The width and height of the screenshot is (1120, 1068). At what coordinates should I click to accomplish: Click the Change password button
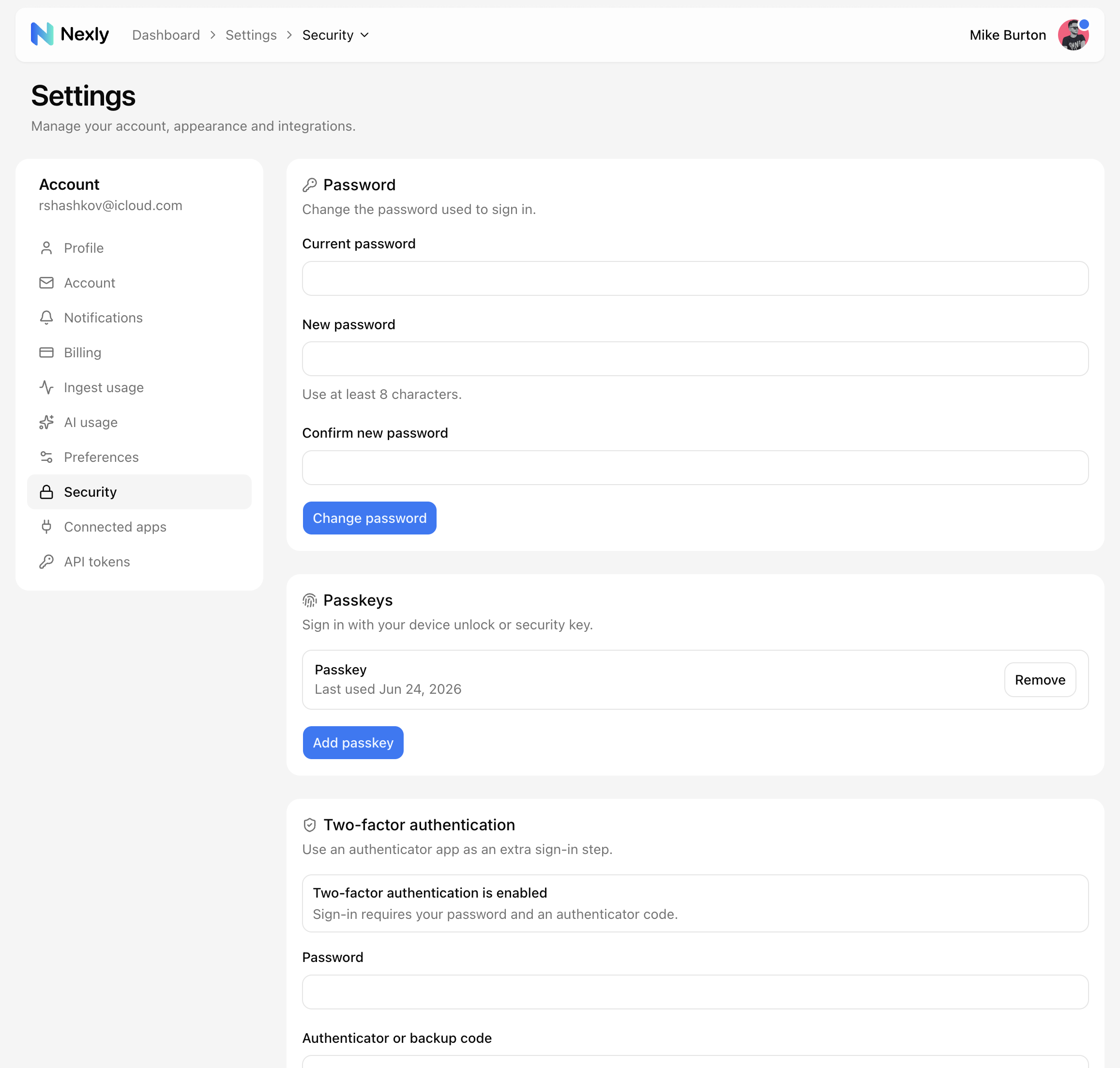(x=369, y=518)
